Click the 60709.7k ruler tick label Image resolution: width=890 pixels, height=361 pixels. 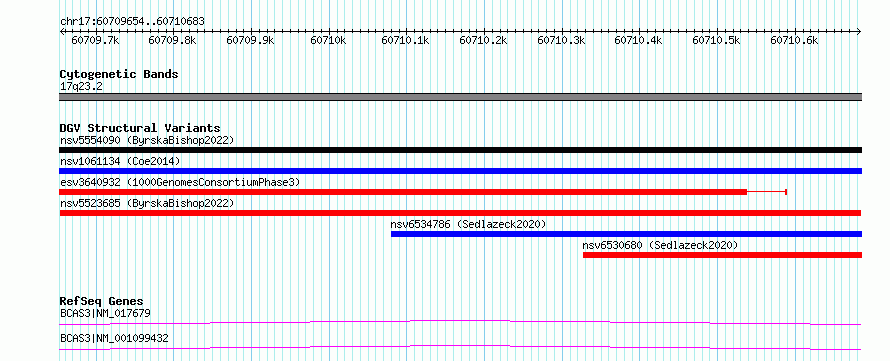(x=95, y=40)
